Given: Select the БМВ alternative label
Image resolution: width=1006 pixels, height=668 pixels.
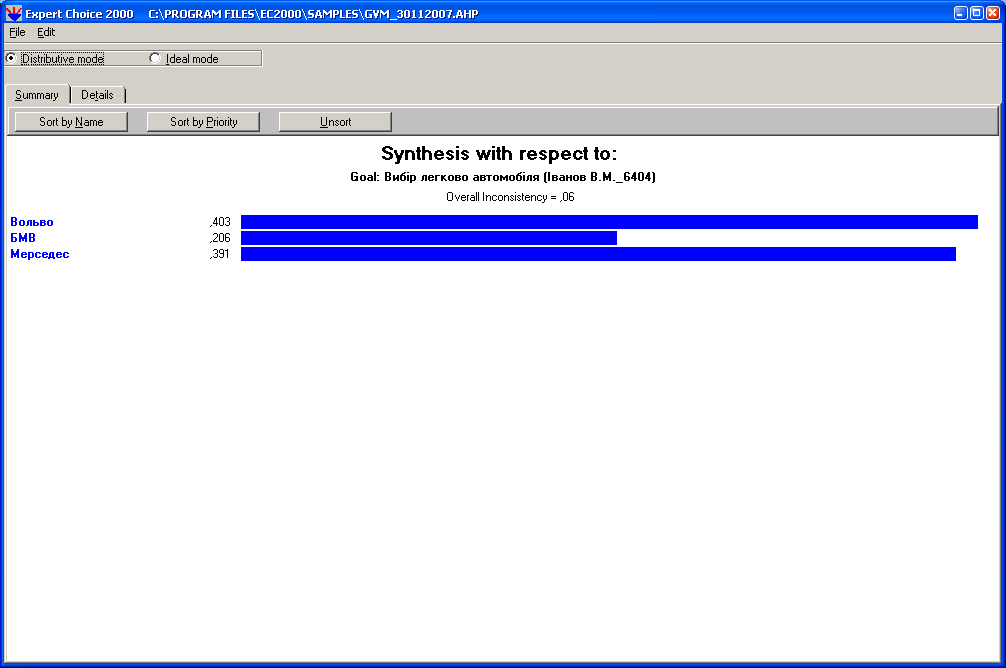Looking at the screenshot, I should pyautogui.click(x=23, y=238).
